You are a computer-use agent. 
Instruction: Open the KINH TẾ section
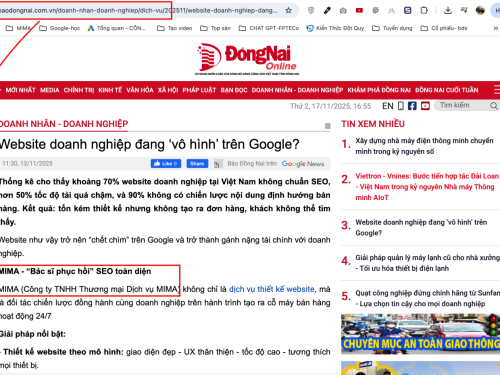click(110, 90)
